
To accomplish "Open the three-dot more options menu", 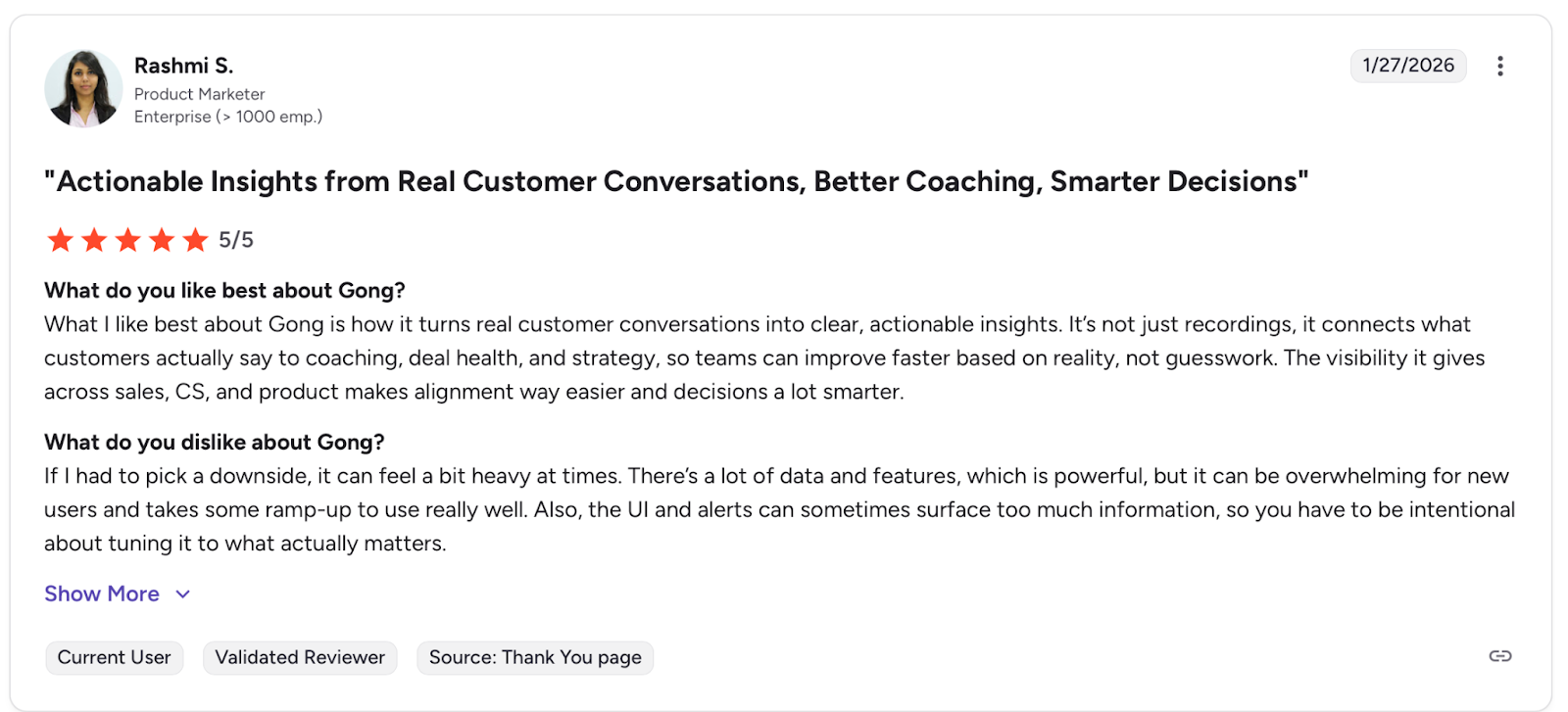I will 1499,66.
